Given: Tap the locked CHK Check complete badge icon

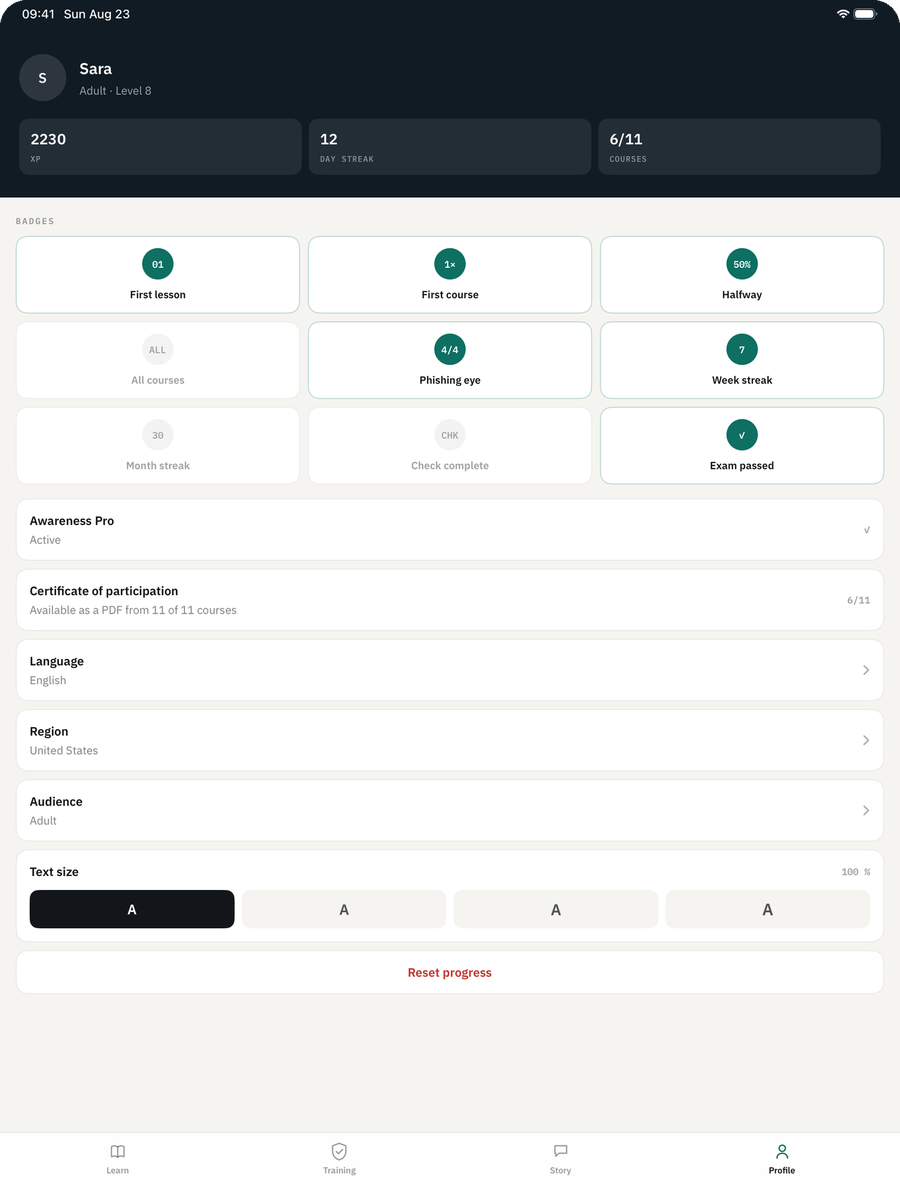Looking at the screenshot, I should point(450,435).
